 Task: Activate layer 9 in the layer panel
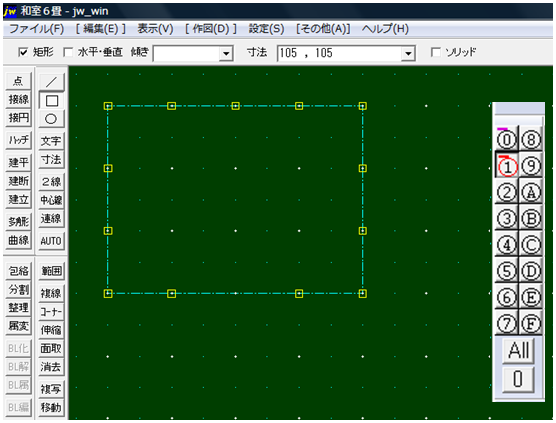530,166
